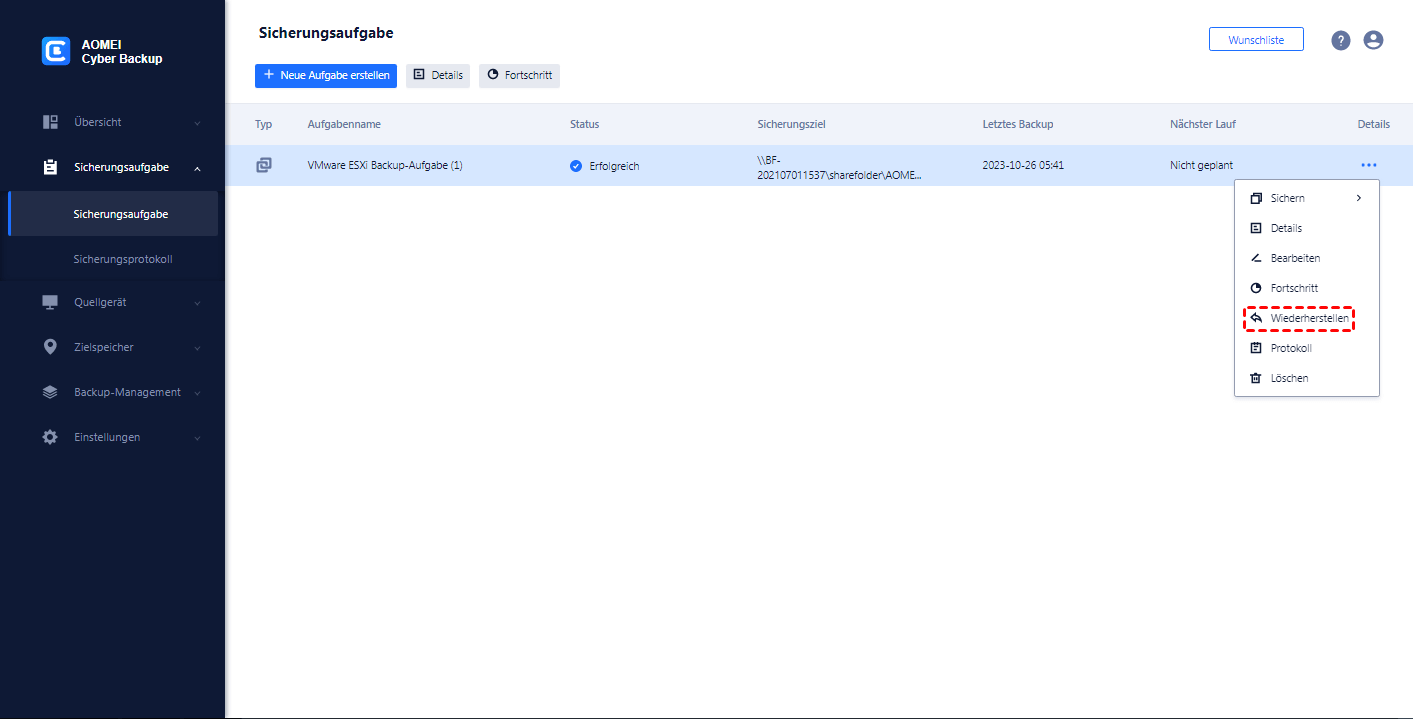
Task: Click the Zielspeicher location pin icon
Action: [50, 347]
